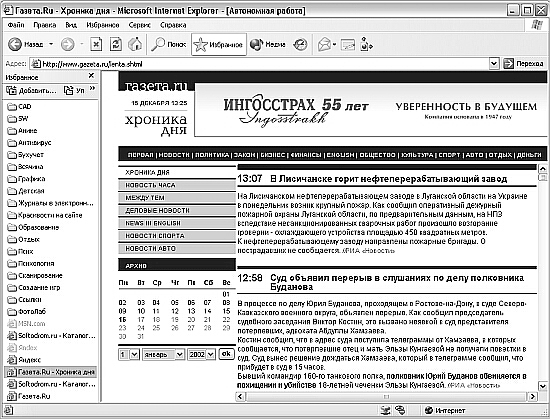
Task: Click NEWS IN ENGLISH sidebar link
Action: click(x=177, y=223)
